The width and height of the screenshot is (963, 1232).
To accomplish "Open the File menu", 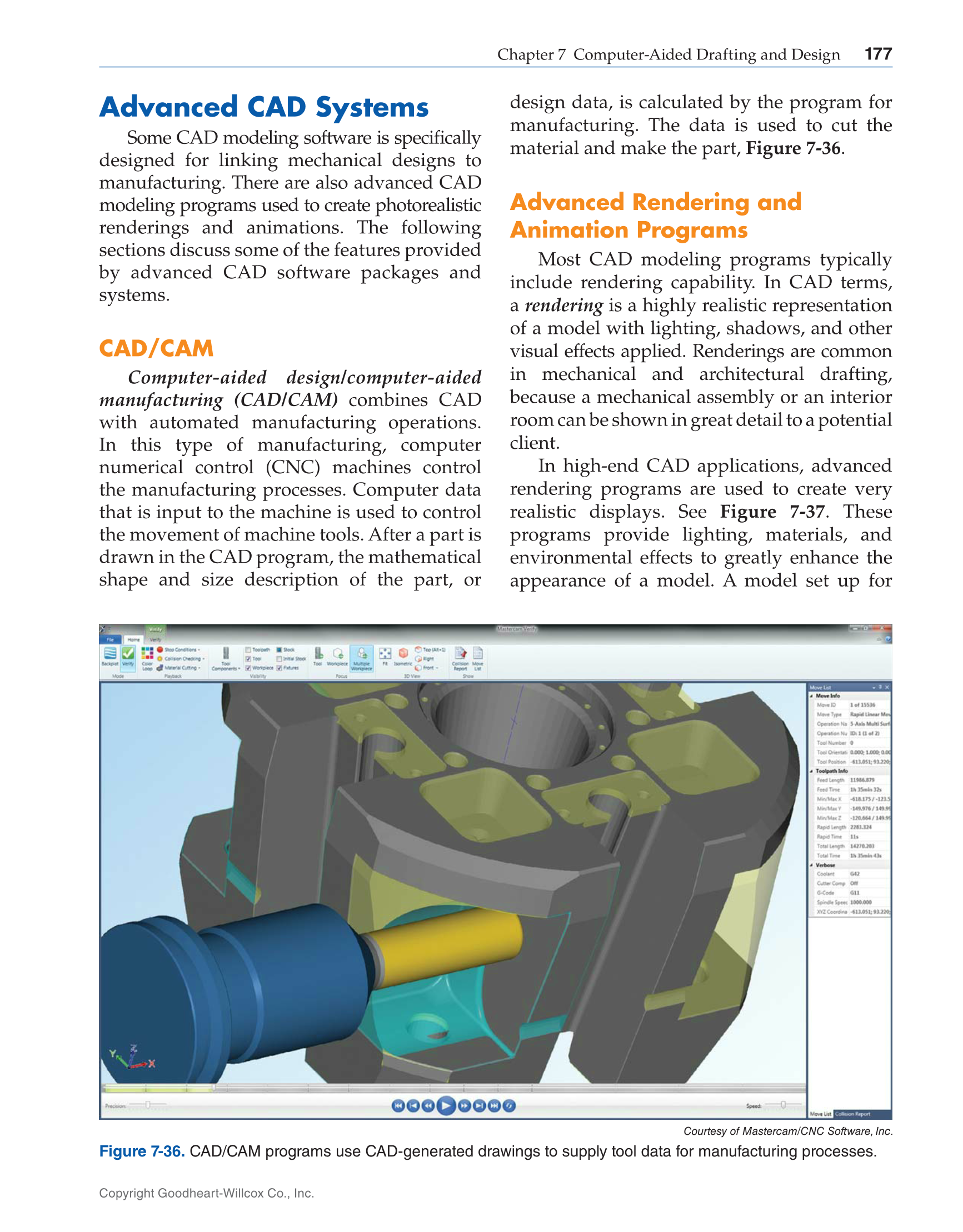I will (x=110, y=640).
